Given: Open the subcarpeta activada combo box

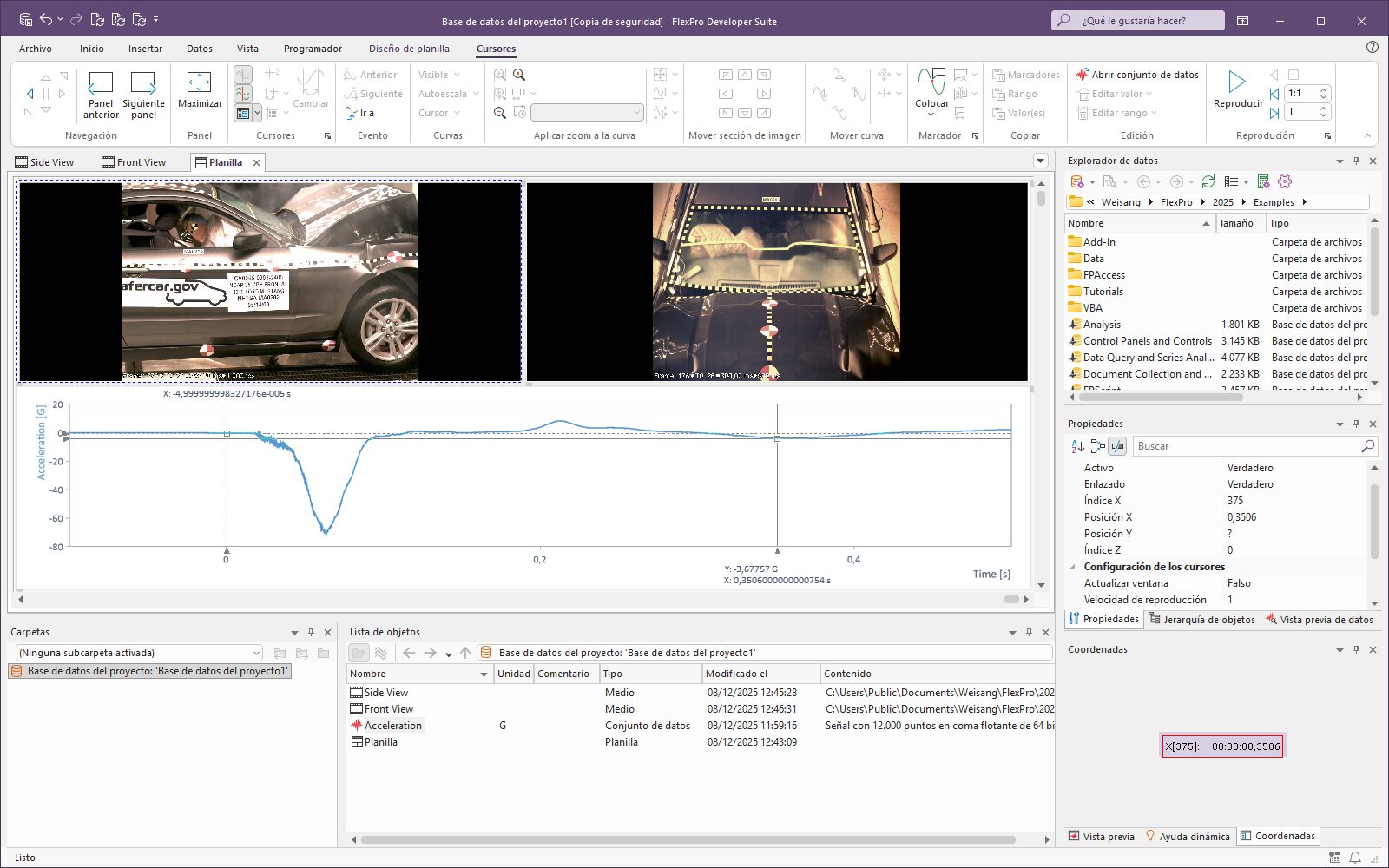Looking at the screenshot, I should tap(256, 653).
